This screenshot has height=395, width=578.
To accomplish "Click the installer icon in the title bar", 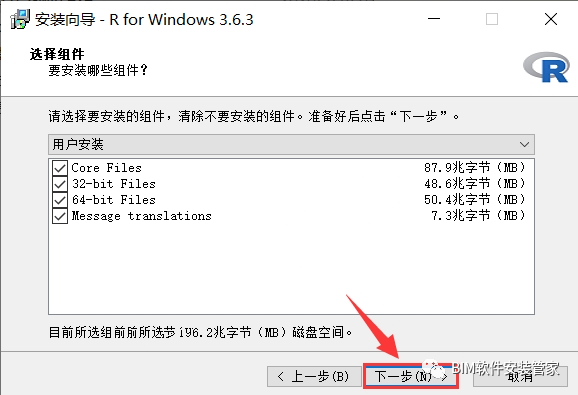I will pyautogui.click(x=19, y=19).
